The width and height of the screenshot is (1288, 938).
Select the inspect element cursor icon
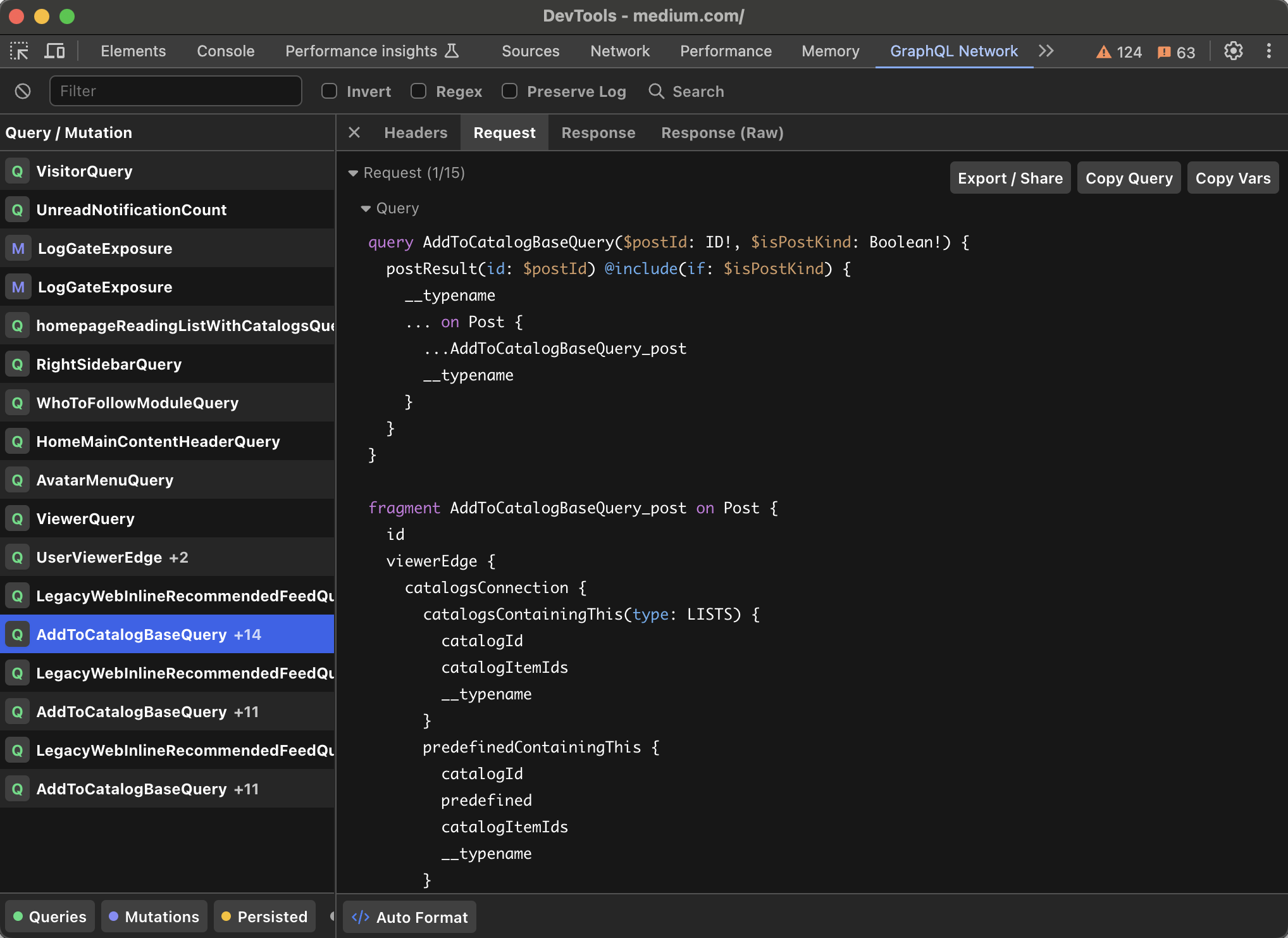coord(19,51)
